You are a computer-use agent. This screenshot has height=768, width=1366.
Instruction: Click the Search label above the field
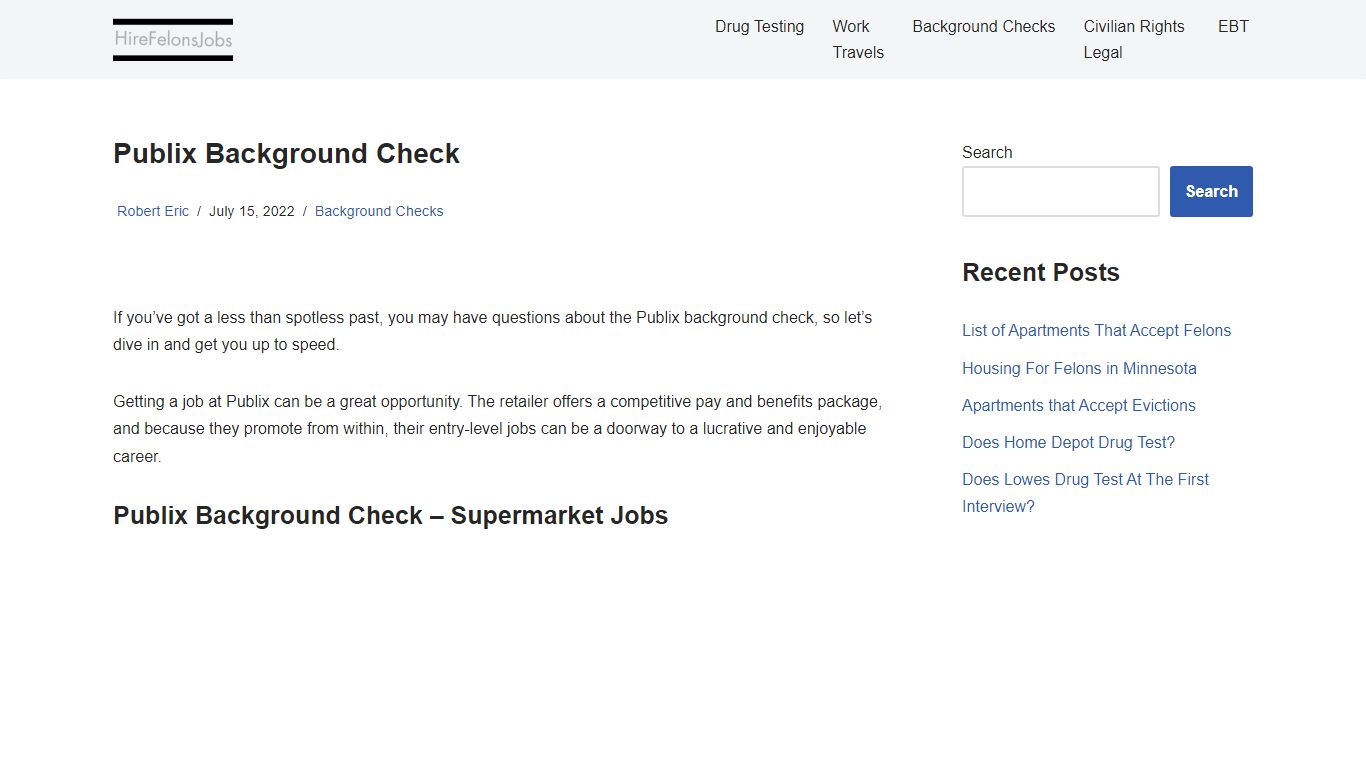coord(987,152)
